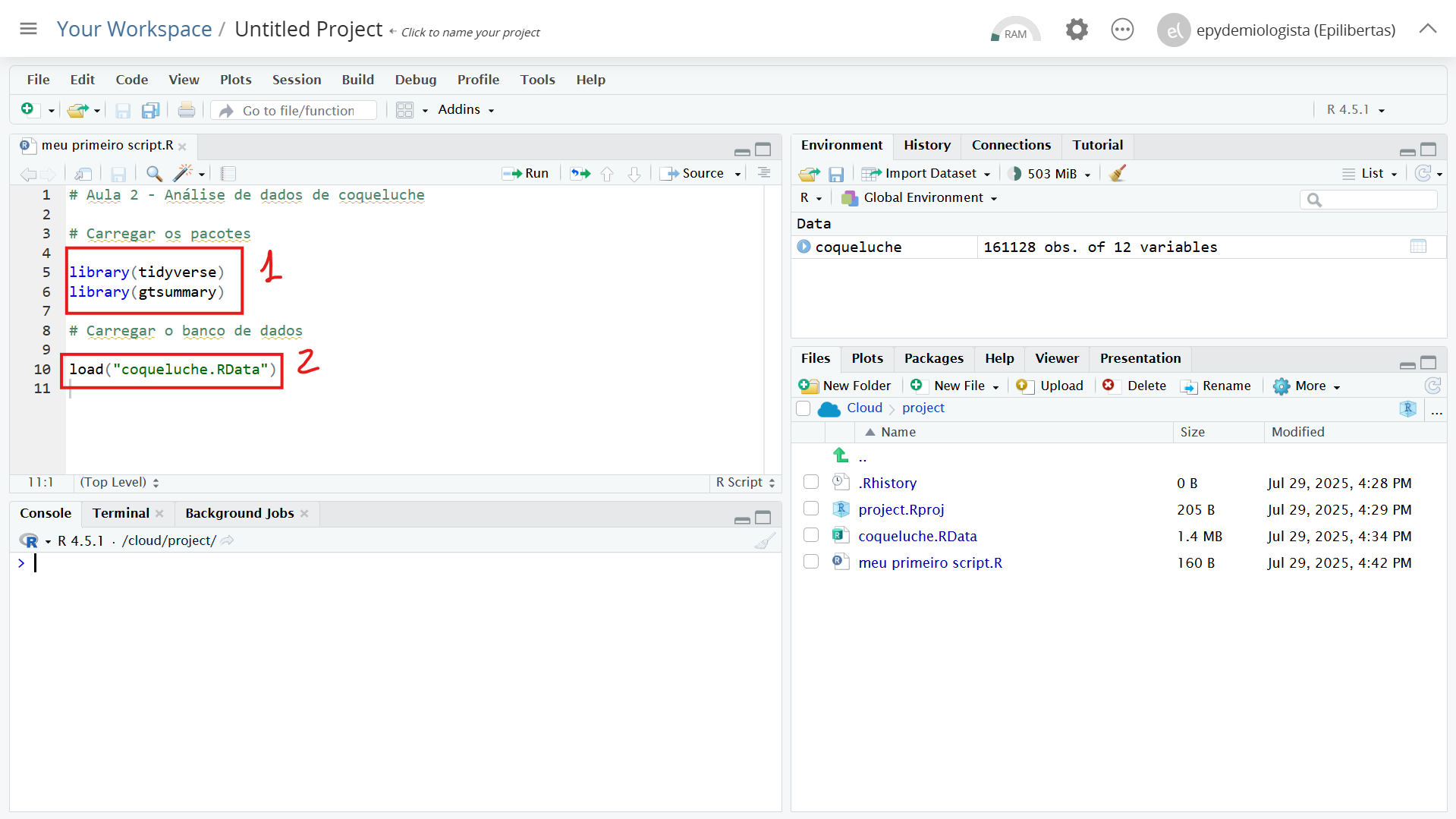1456x819 pixels.
Task: Check the box next to coqueluche.RData
Action: [x=811, y=536]
